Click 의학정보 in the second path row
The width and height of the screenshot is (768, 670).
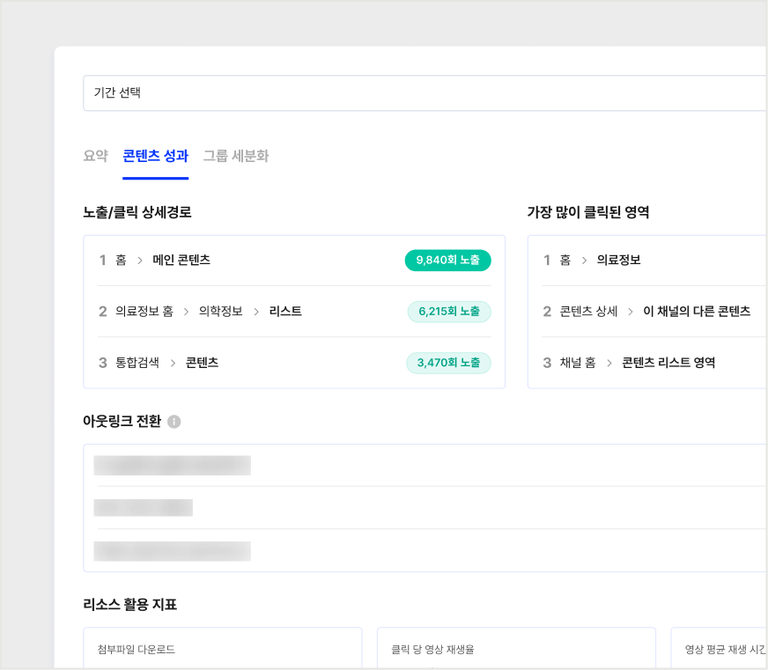click(x=221, y=311)
